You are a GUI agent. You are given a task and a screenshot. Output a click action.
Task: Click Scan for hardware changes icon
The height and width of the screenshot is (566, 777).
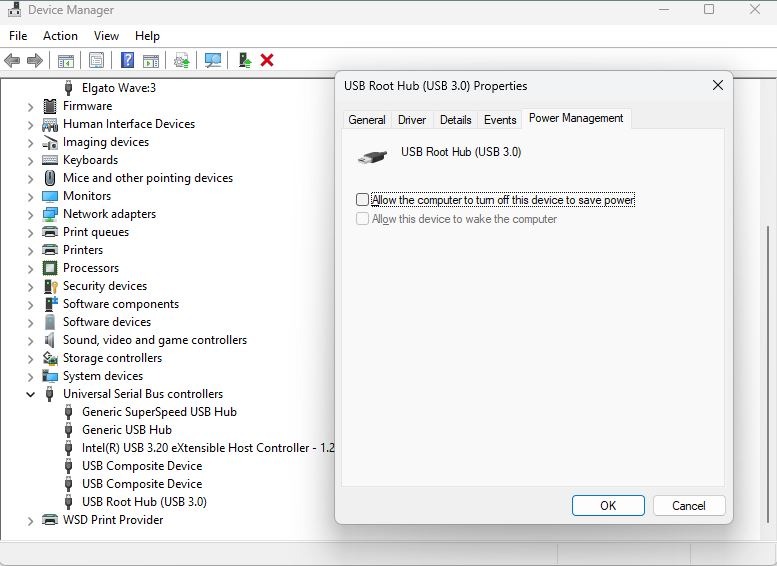click(x=213, y=60)
